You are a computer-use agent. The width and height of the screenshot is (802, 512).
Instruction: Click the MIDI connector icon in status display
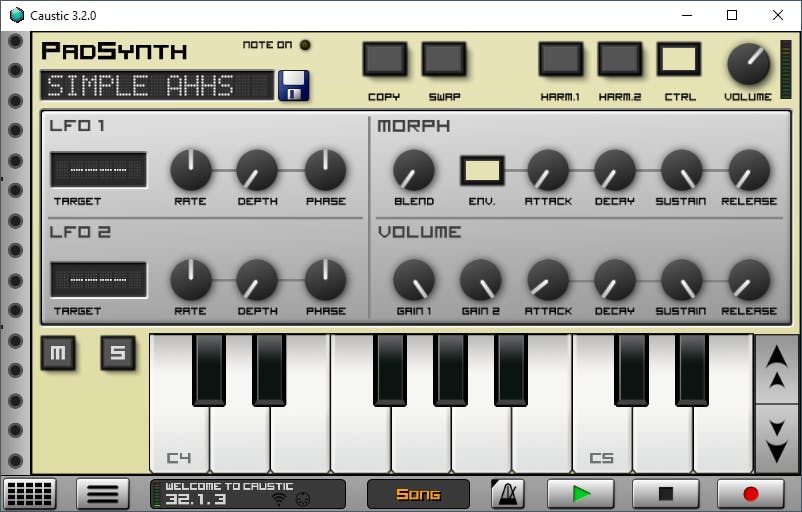(303, 499)
